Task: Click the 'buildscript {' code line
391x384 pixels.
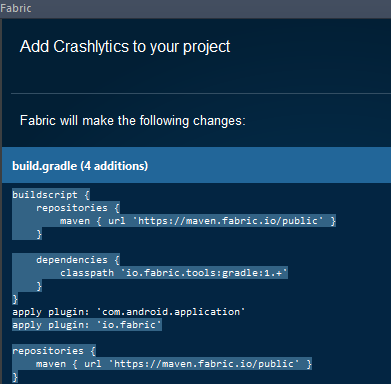Action: pos(51,195)
